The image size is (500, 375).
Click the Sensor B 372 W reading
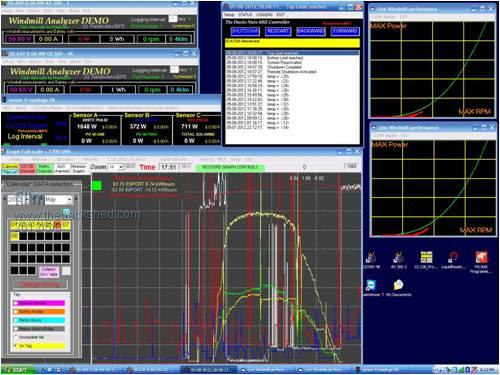pos(138,127)
